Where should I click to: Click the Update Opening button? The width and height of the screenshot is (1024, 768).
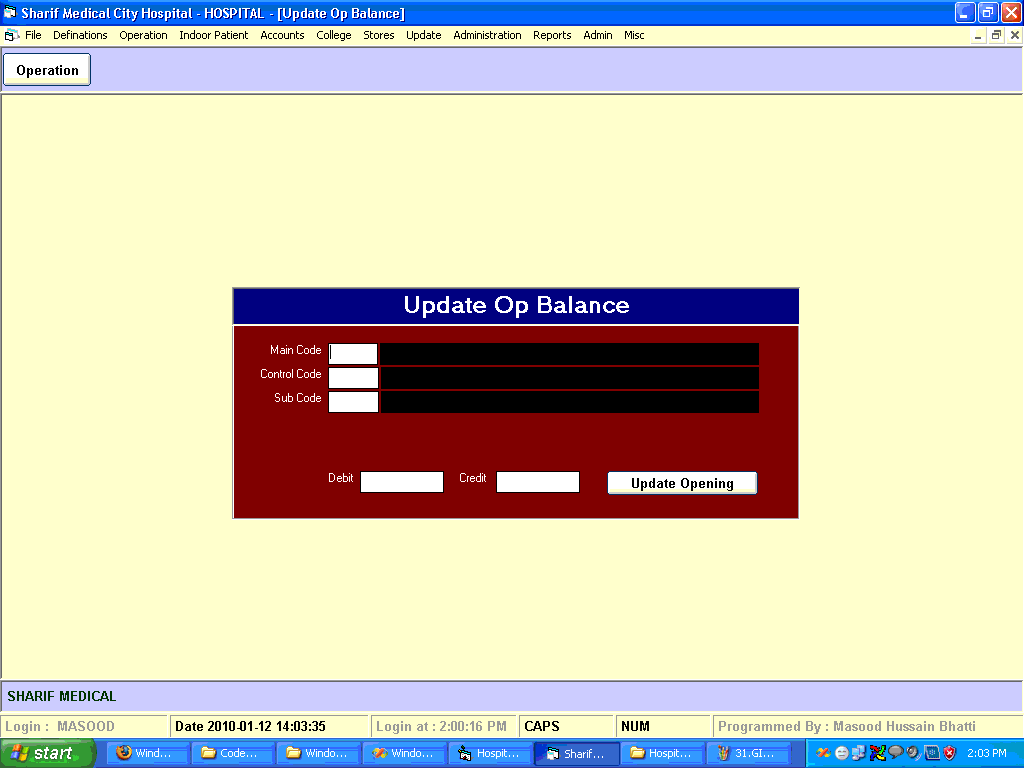pos(682,483)
